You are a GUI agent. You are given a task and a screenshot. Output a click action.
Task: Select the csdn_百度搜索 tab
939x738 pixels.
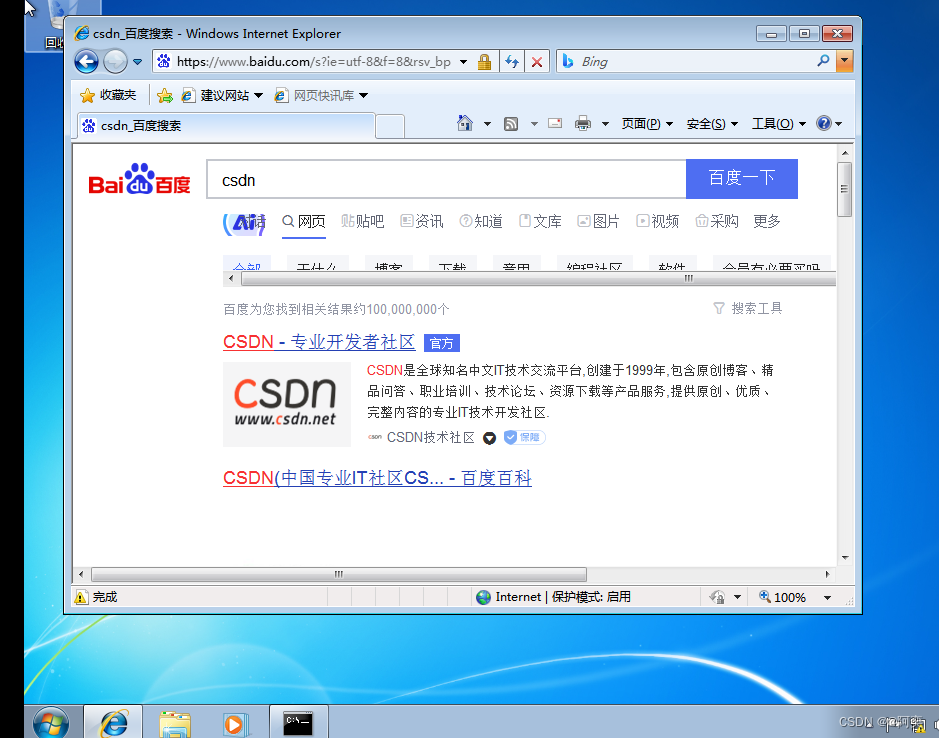tap(226, 126)
